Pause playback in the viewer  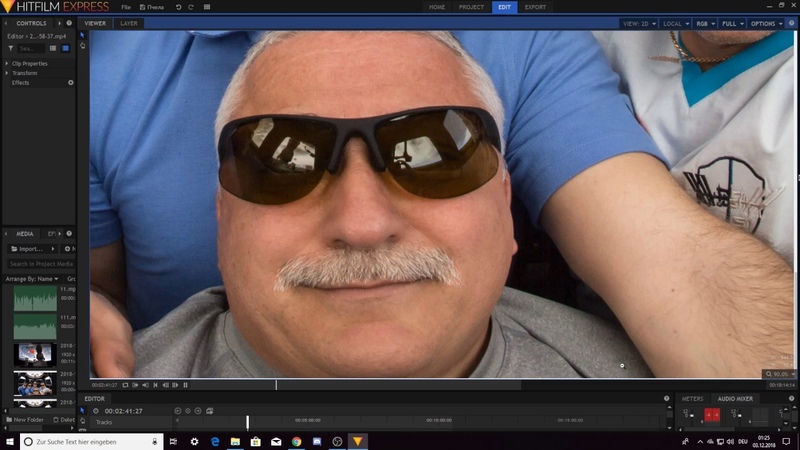(x=186, y=385)
